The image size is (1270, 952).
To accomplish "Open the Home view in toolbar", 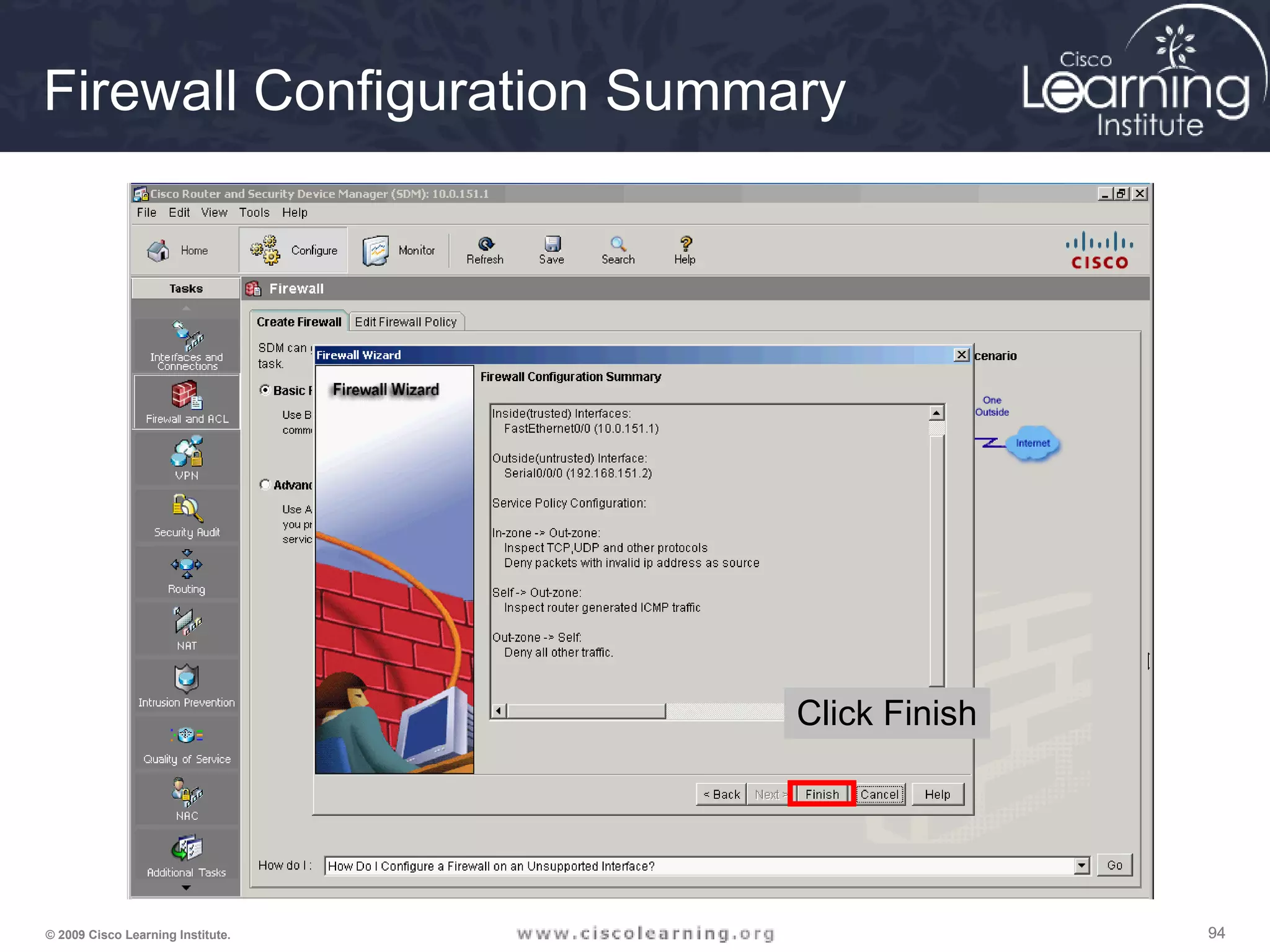I will tap(177, 250).
